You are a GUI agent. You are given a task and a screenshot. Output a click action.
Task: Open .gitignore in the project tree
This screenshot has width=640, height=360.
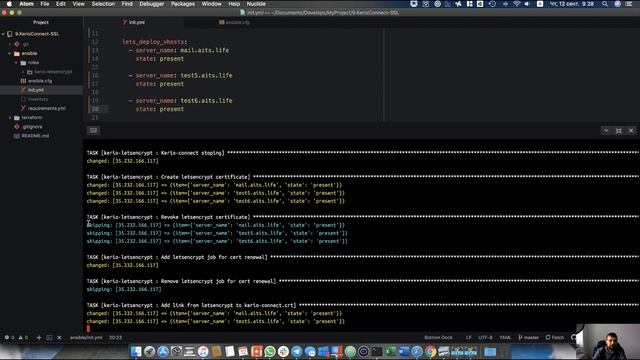(x=32, y=127)
